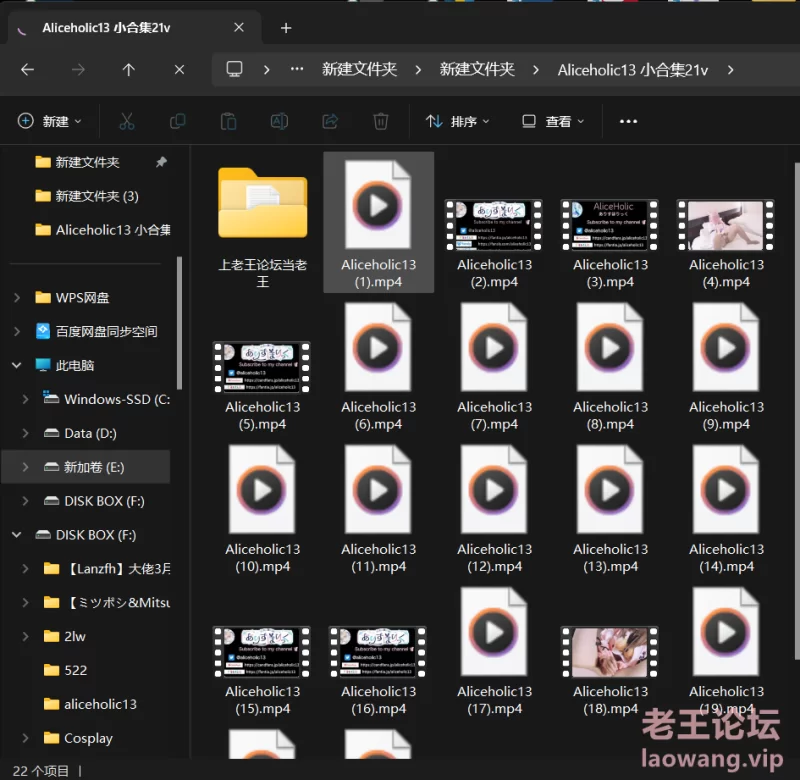800x780 pixels.
Task: Select Aliceholic13 (14).mp4 file
Action: pos(726,510)
